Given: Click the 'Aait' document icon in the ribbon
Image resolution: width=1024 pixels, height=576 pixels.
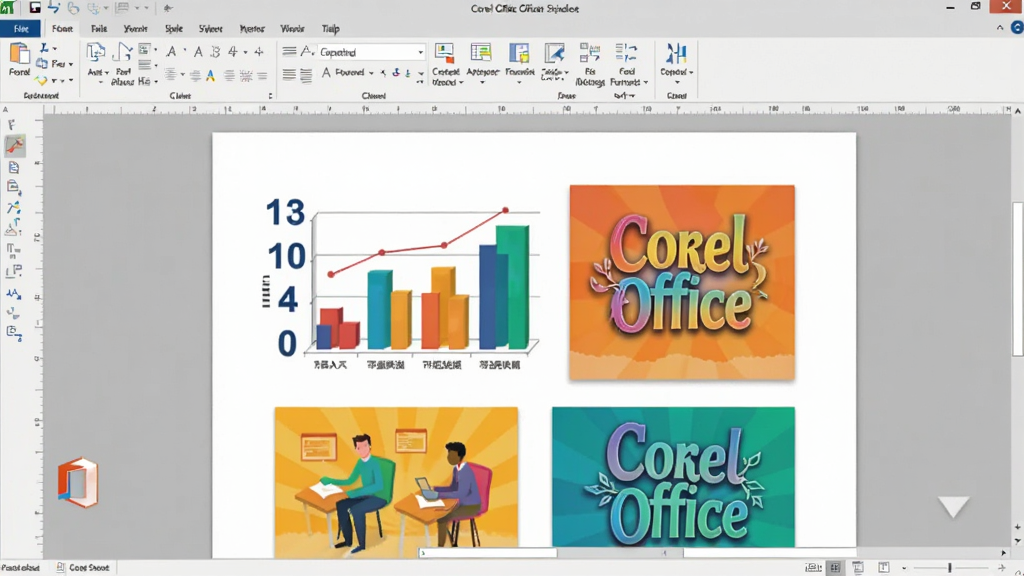Looking at the screenshot, I should click(95, 53).
